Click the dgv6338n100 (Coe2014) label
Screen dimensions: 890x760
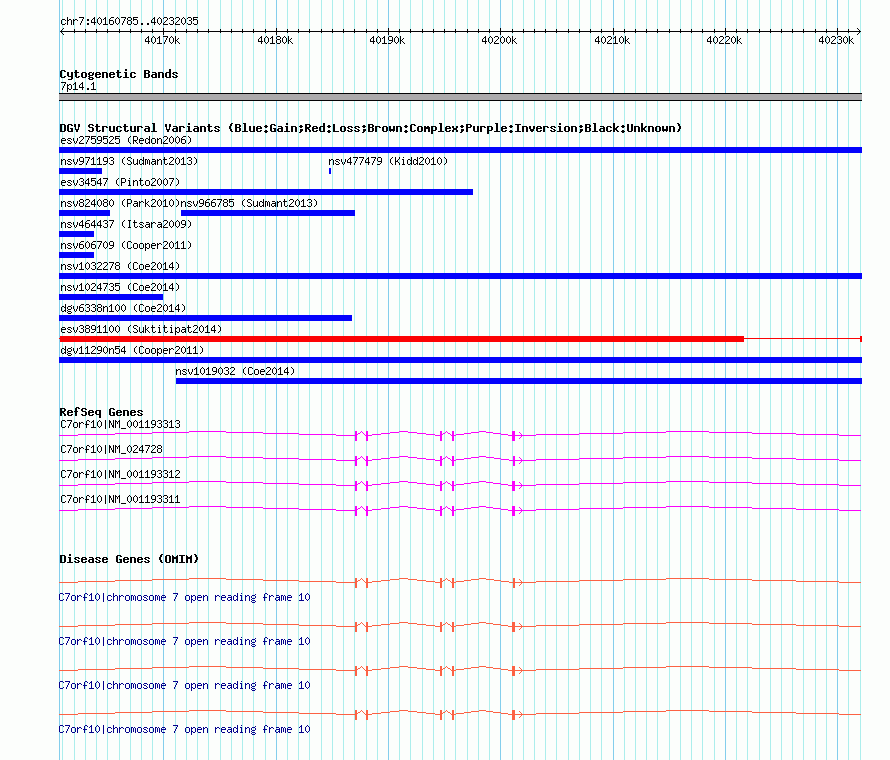[123, 308]
